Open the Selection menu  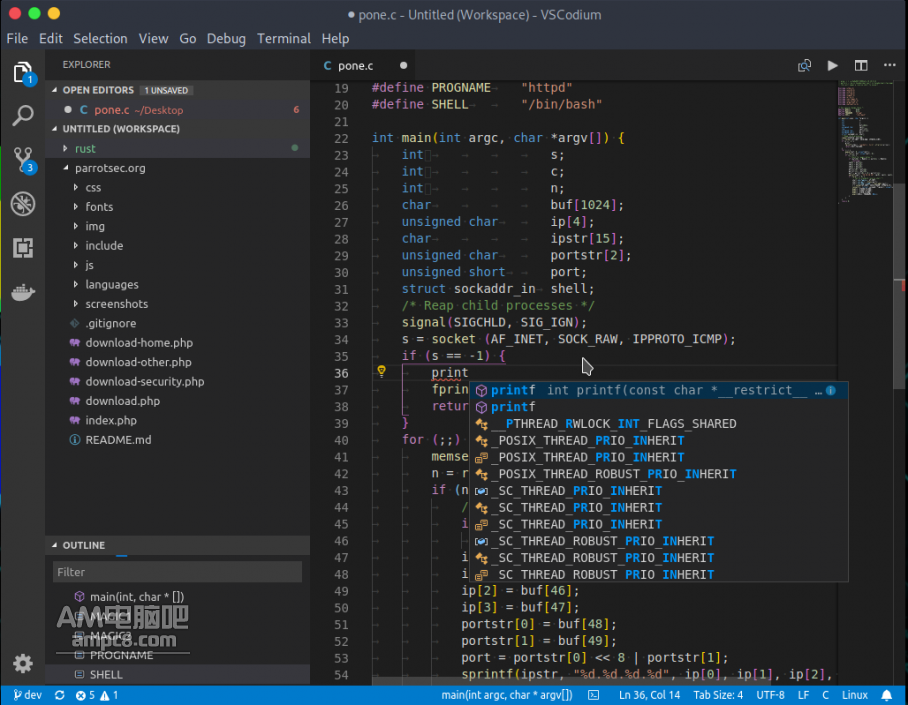(x=100, y=38)
